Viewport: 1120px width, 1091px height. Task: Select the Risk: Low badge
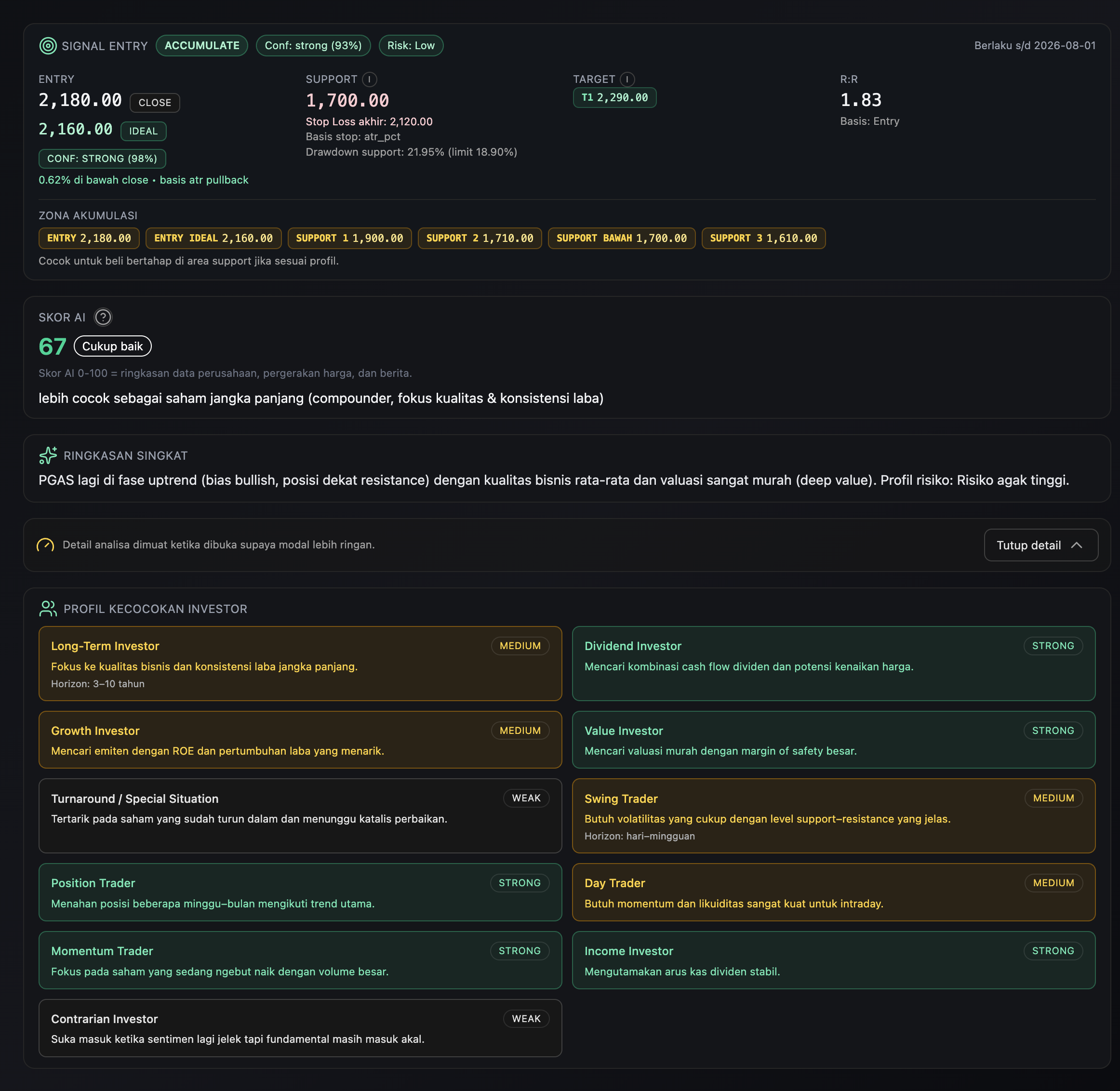(411, 46)
